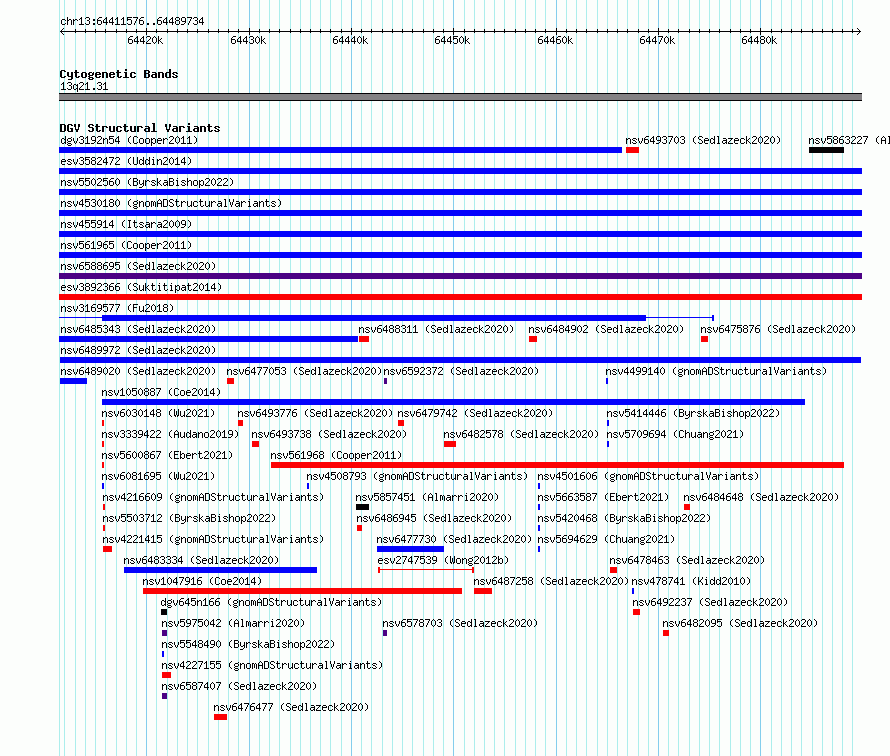Select nsv6485343 (Sedlazeck2020) variant label
This screenshot has height=756, width=890.
(x=138, y=329)
